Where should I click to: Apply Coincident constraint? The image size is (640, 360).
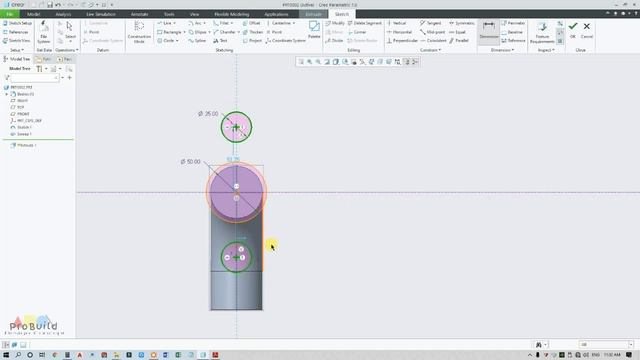coord(433,40)
